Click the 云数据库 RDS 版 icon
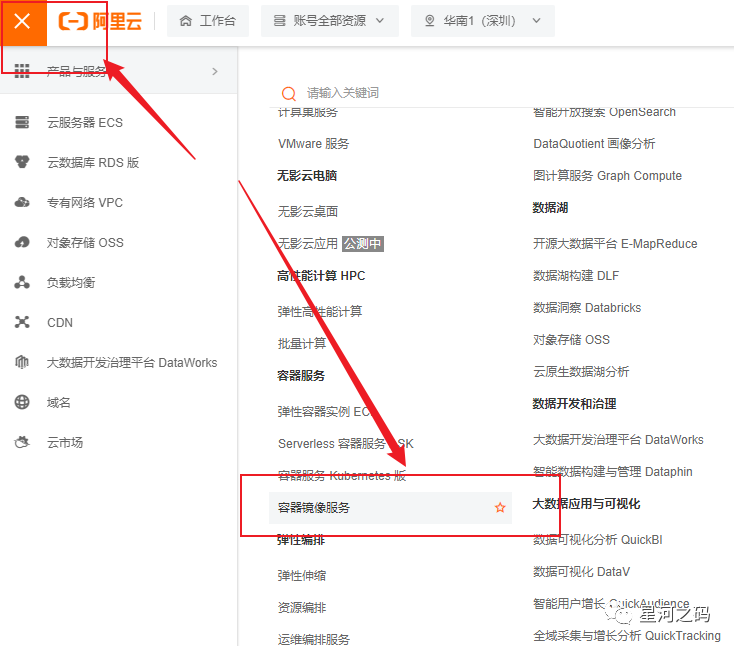734x646 pixels. pos(22,162)
